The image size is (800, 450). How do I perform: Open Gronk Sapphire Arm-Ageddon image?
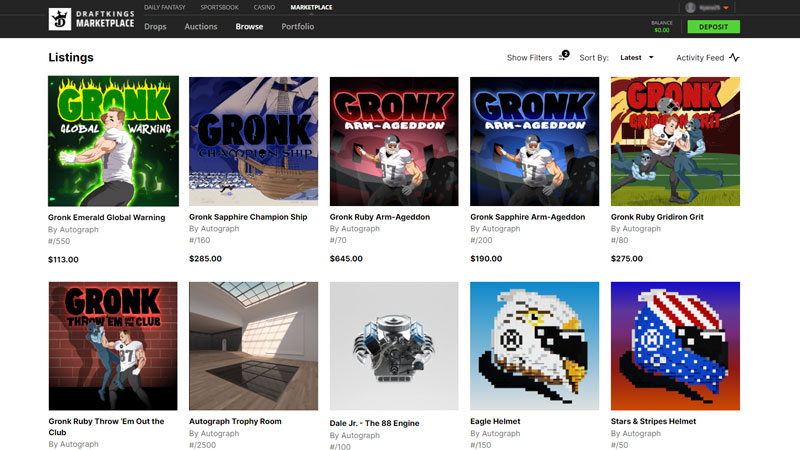click(x=535, y=141)
